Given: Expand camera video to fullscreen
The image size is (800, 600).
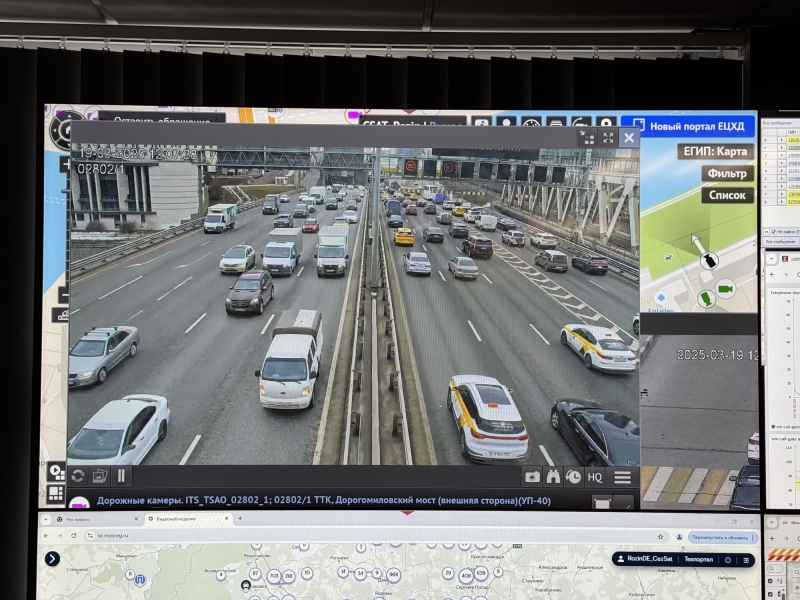Looking at the screenshot, I should 607,138.
